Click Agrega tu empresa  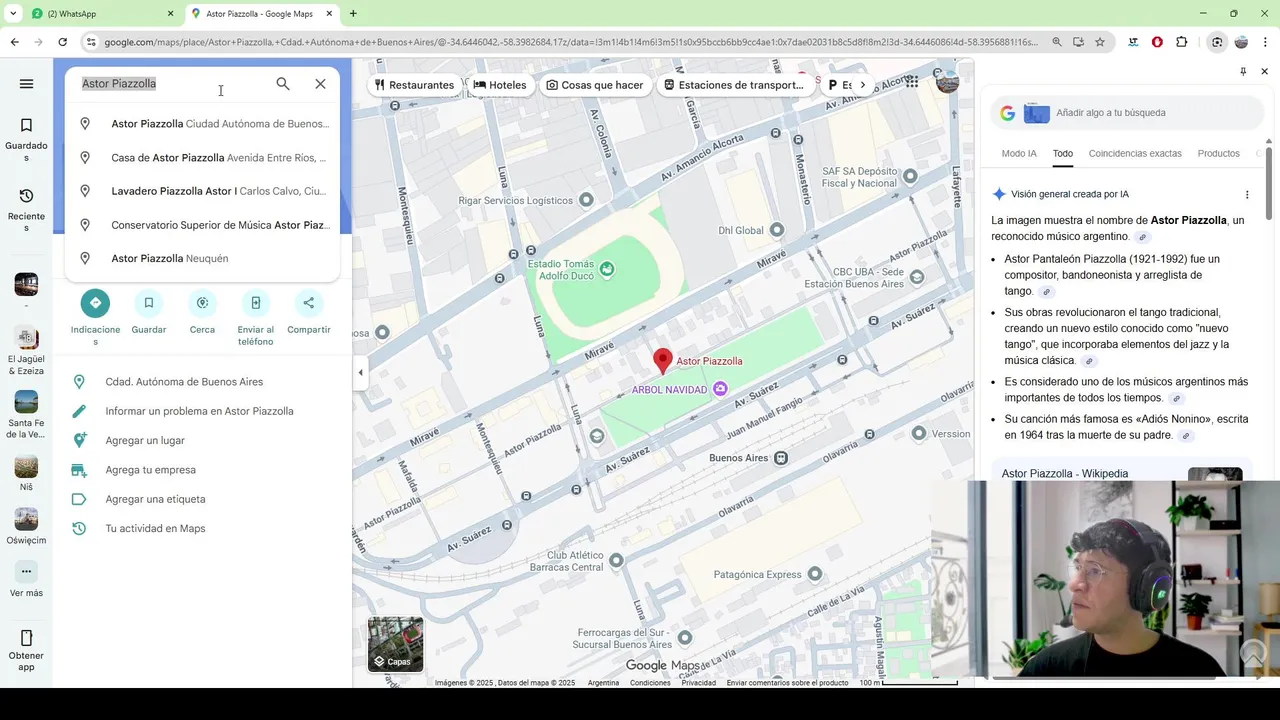(150, 470)
